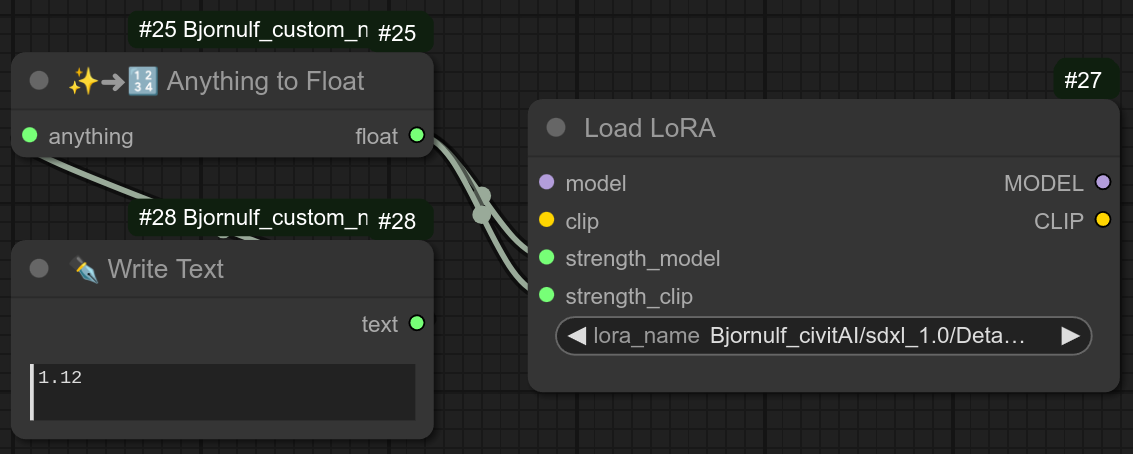Open the lora_name selection dropdown
Viewport: 1133px width, 454px height.
(x=822, y=336)
